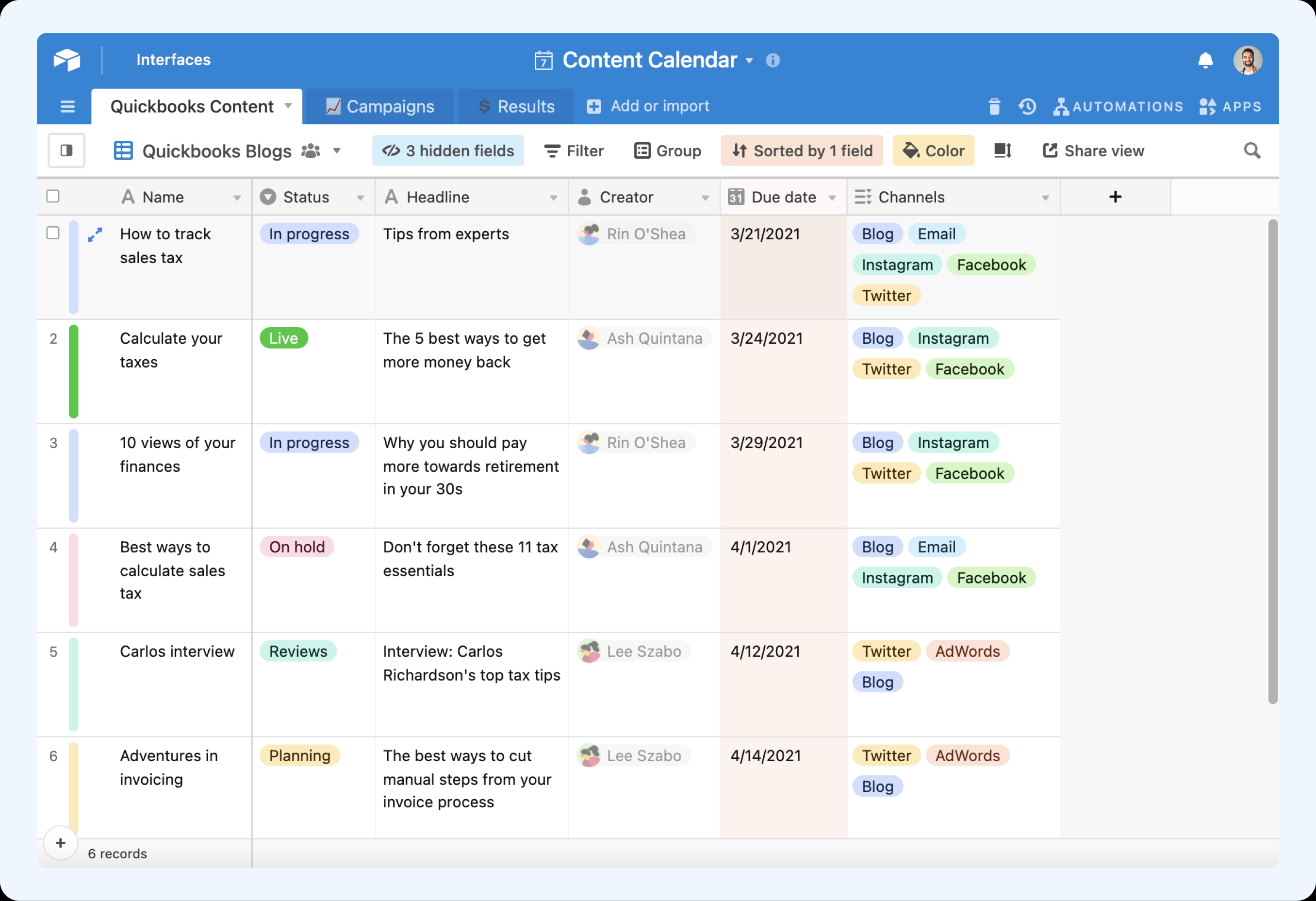Click the search magnifier icon
The height and width of the screenshot is (901, 1316).
tap(1252, 150)
